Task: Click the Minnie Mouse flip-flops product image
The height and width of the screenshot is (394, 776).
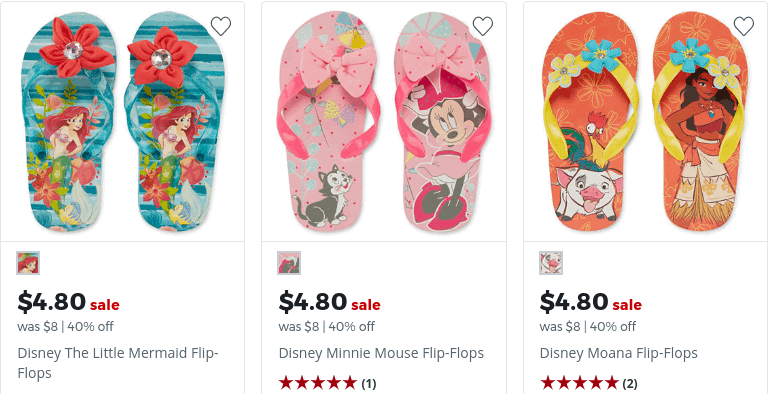Action: tap(384, 122)
